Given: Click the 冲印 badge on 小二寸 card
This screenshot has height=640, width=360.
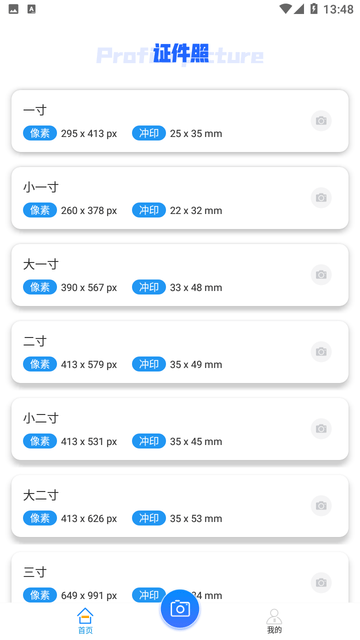Looking at the screenshot, I should click(x=149, y=441).
